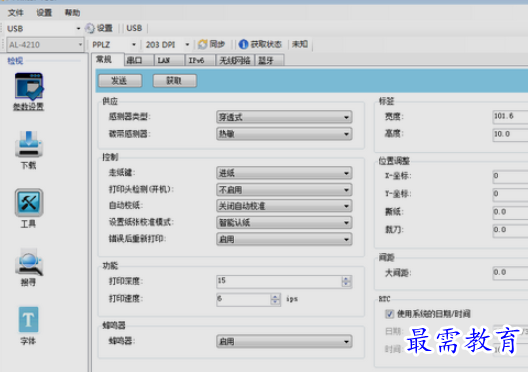The width and height of the screenshot is (528, 372).
Task: Click the 打印深度 input field
Action: pos(279,281)
